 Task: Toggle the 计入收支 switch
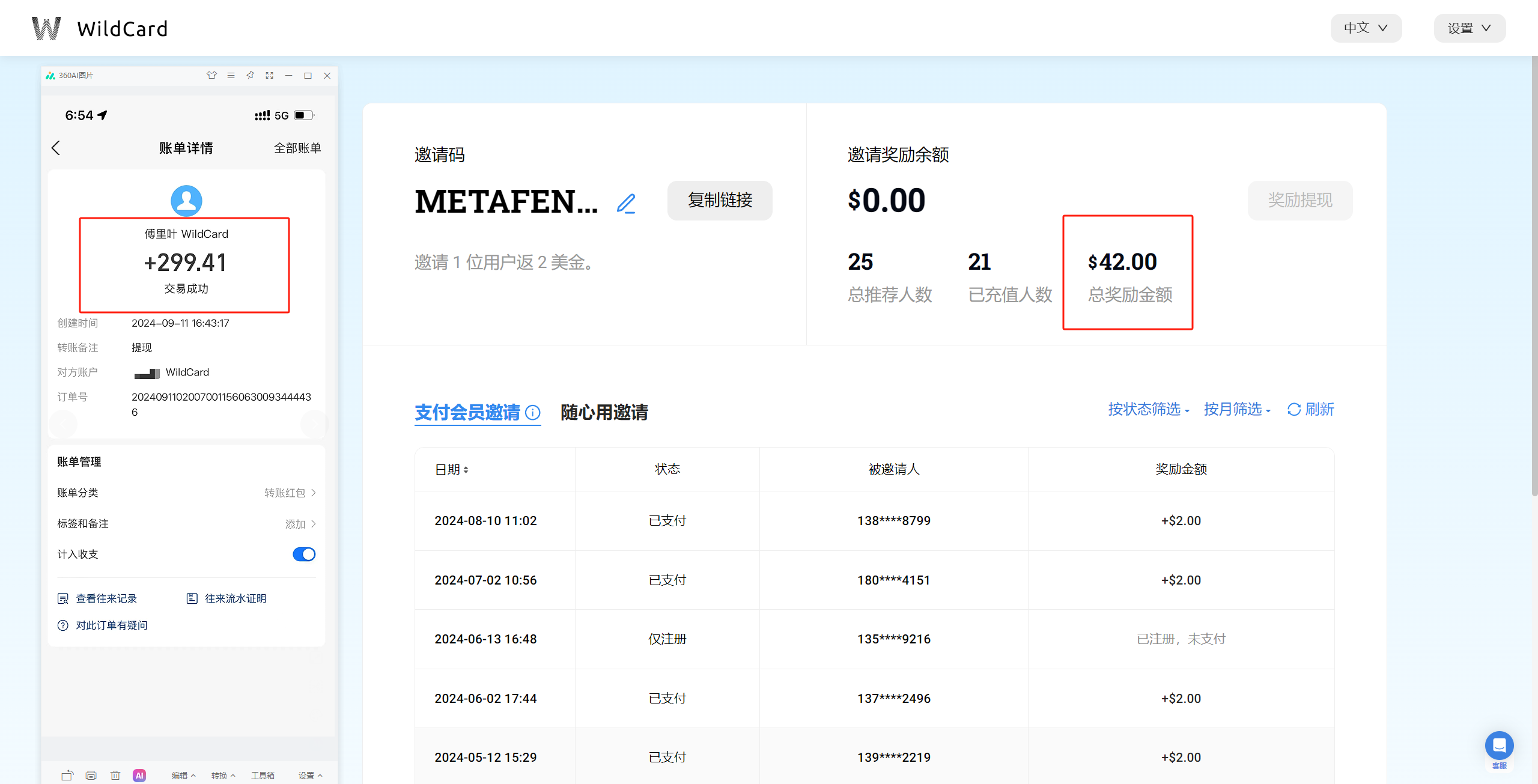304,554
